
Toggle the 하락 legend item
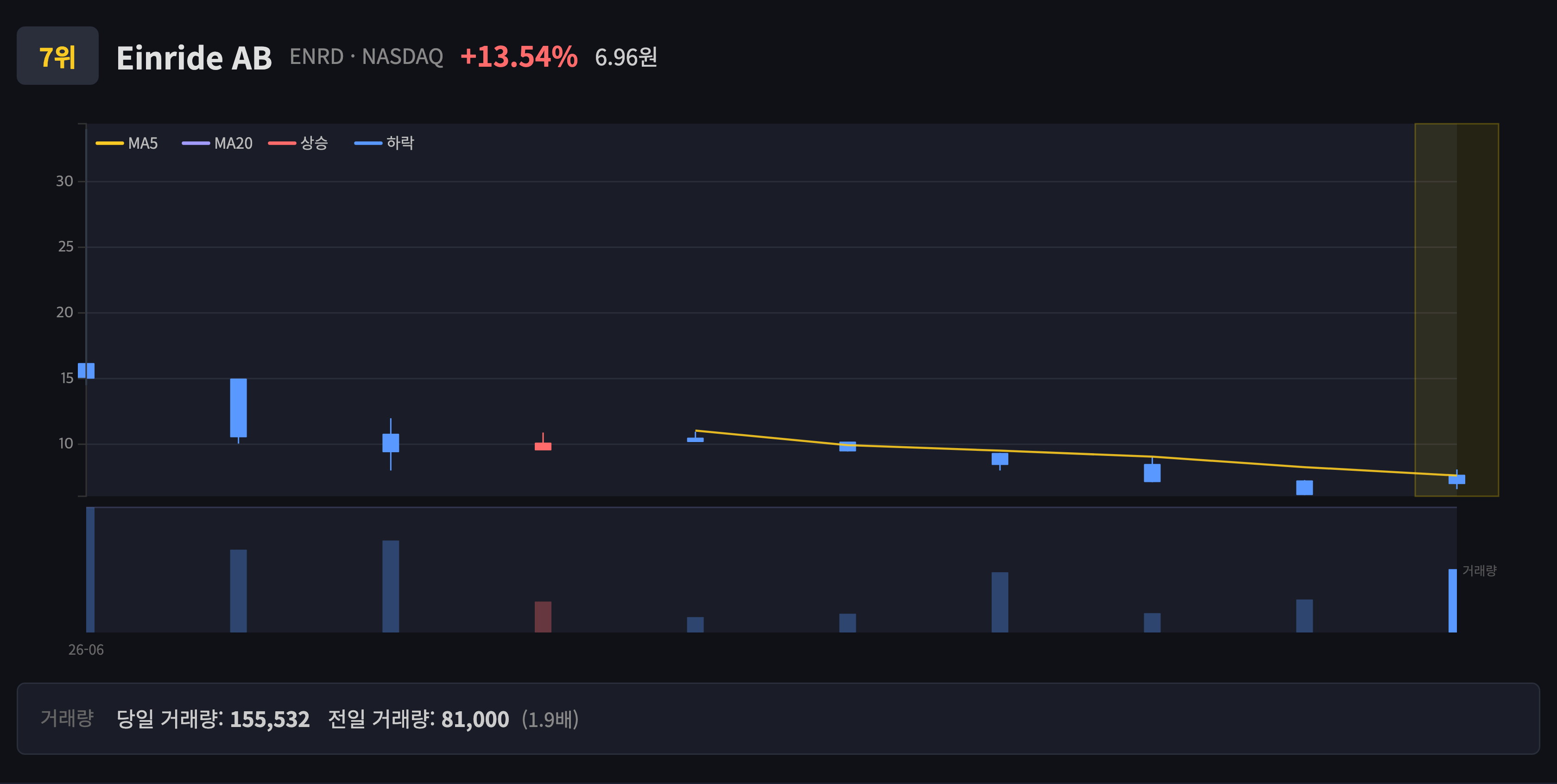click(385, 143)
